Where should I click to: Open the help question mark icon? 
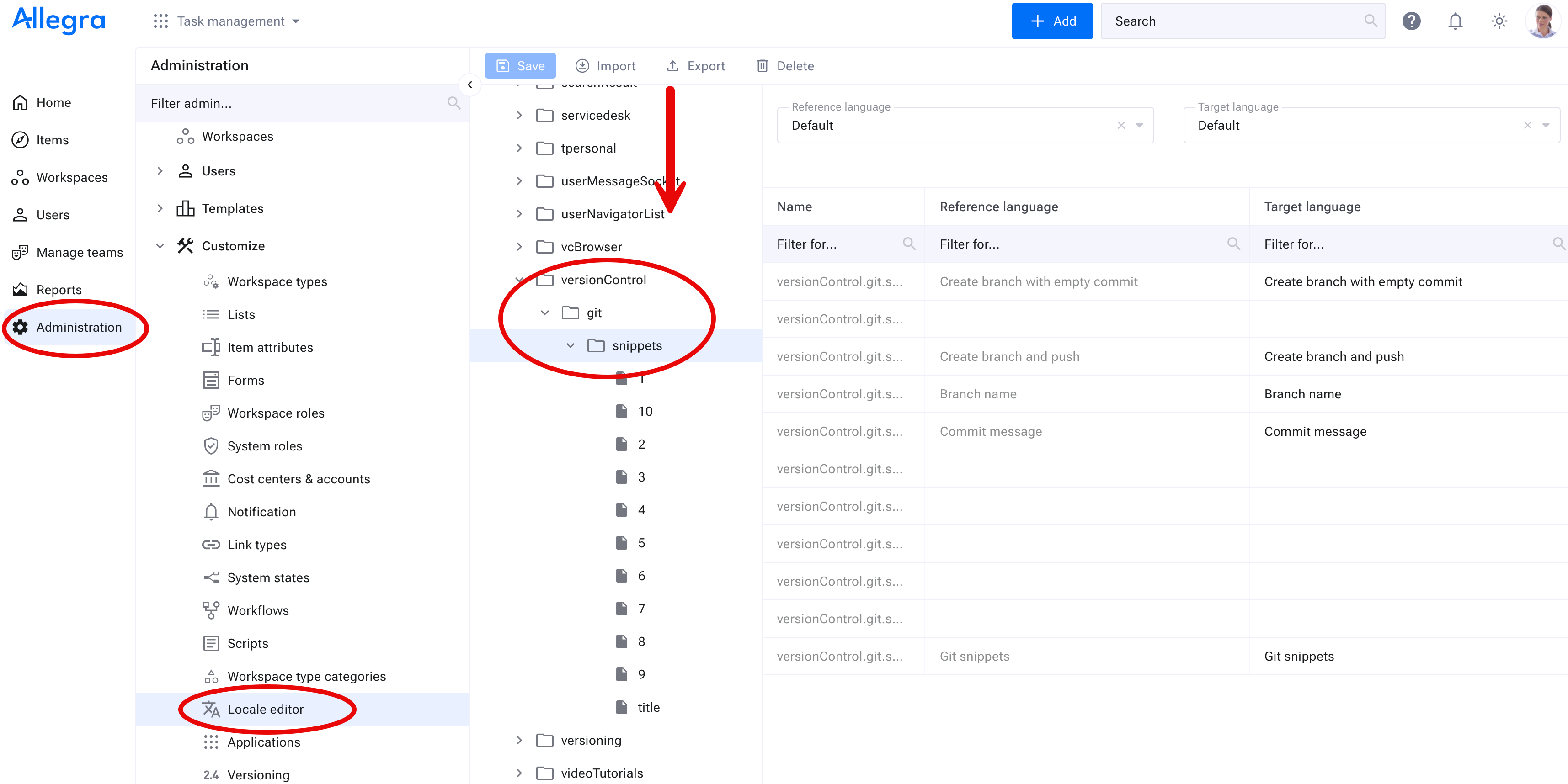1412,21
